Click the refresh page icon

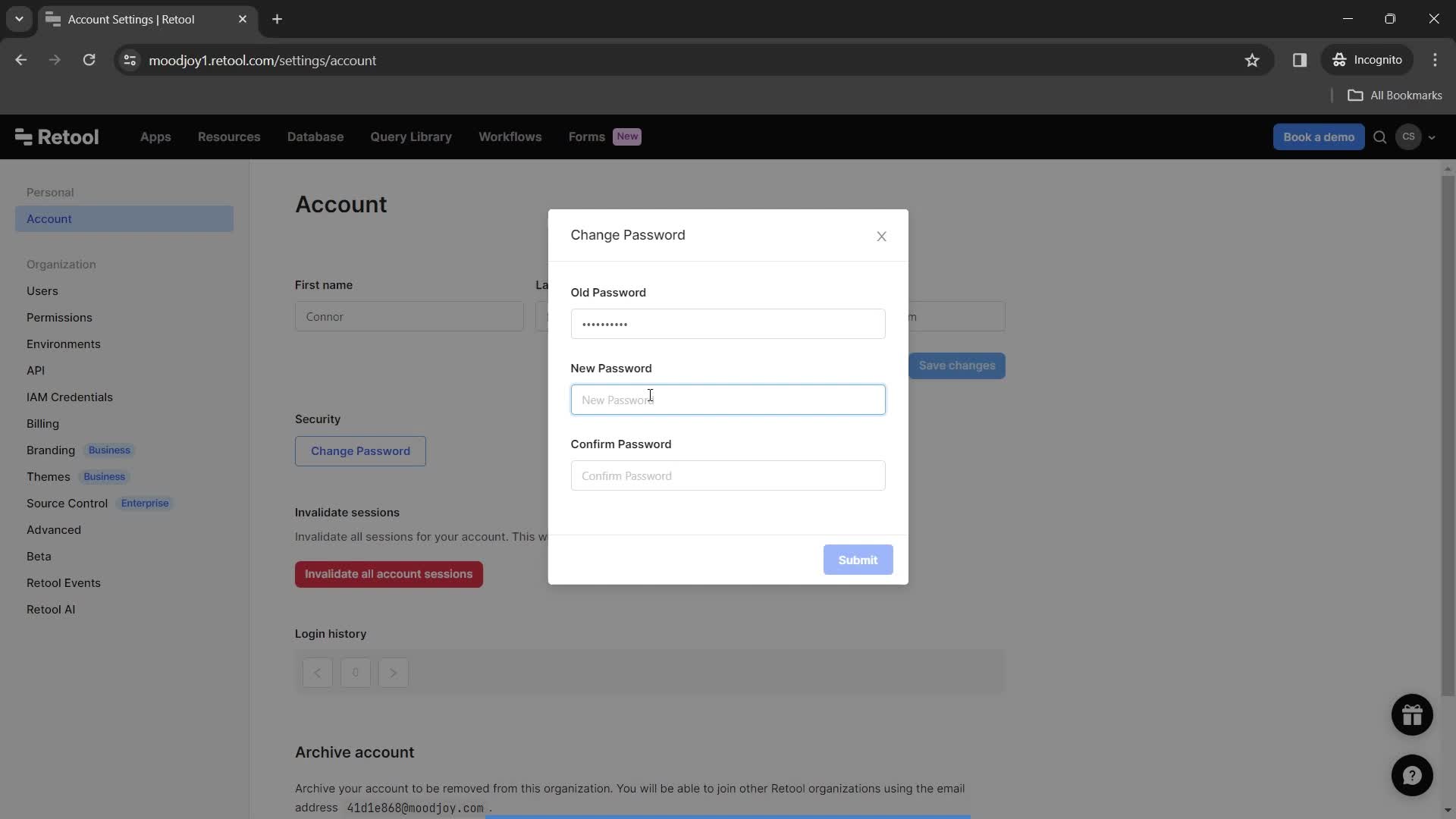(89, 60)
